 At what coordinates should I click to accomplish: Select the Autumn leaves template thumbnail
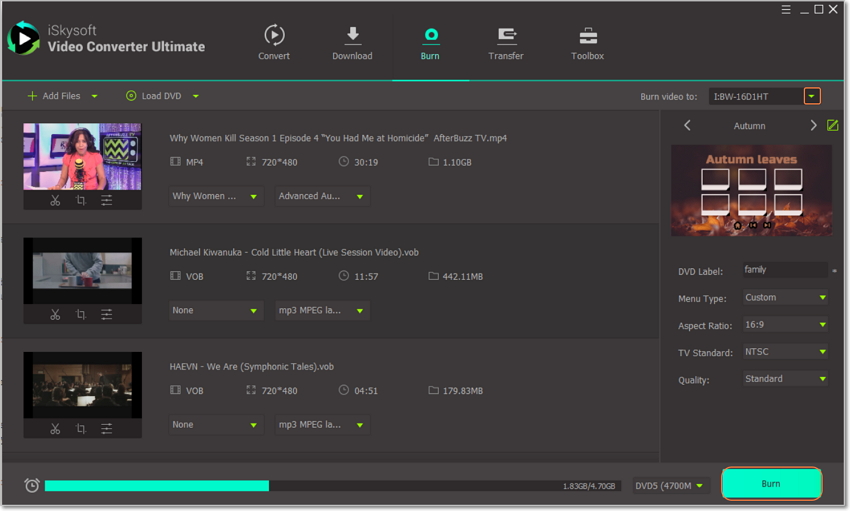click(x=751, y=190)
